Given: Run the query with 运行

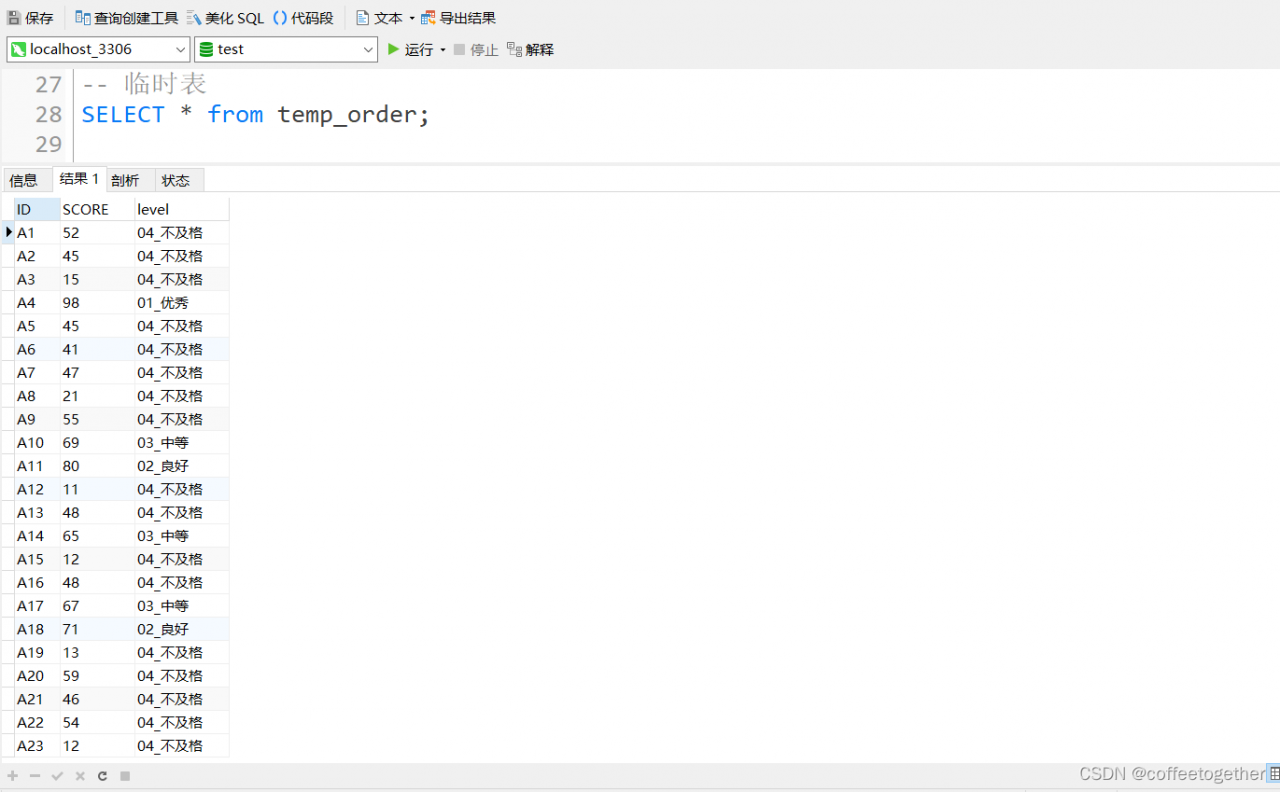Looking at the screenshot, I should click(410, 49).
